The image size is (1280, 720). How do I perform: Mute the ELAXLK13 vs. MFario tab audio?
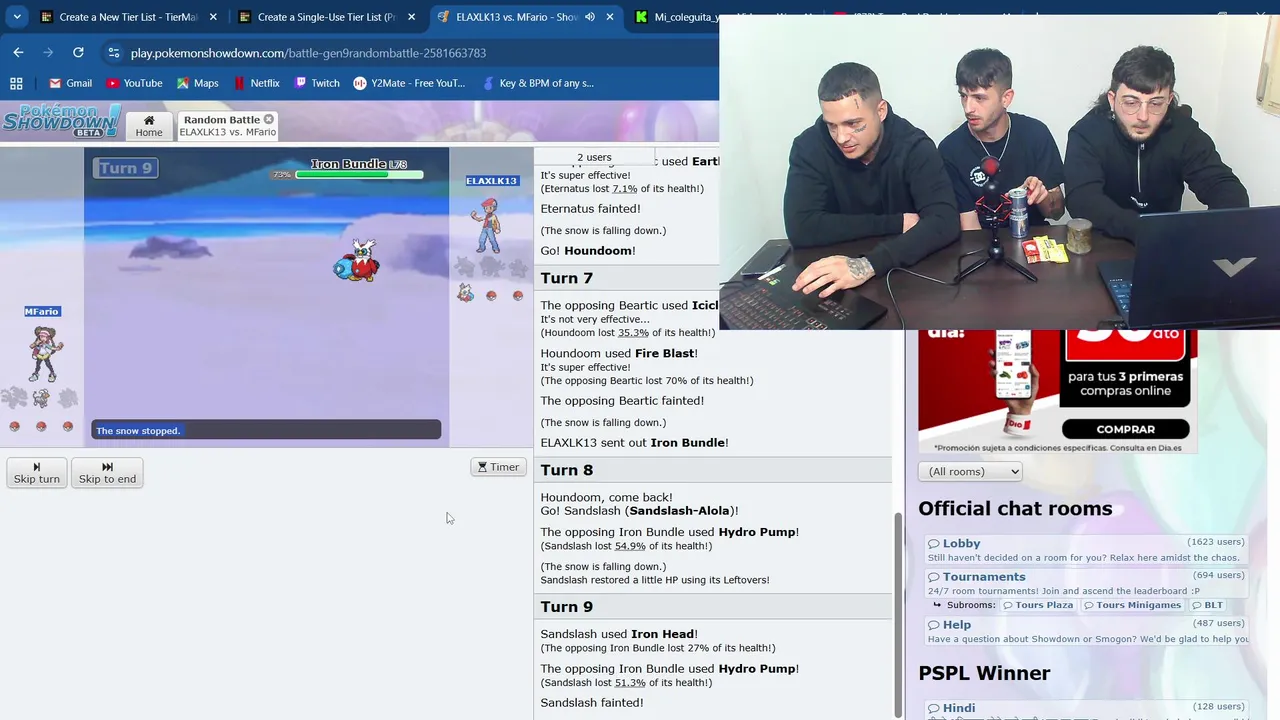pos(589,17)
